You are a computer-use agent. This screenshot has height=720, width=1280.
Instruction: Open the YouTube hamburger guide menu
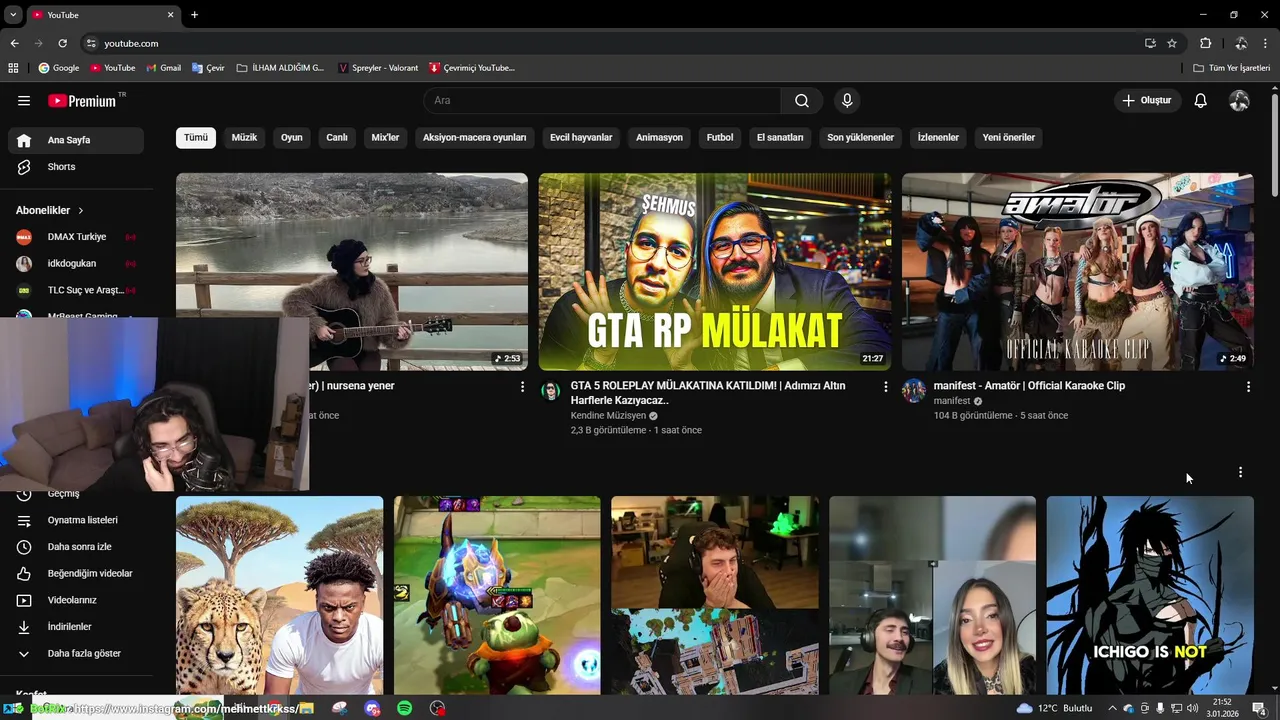coord(24,101)
